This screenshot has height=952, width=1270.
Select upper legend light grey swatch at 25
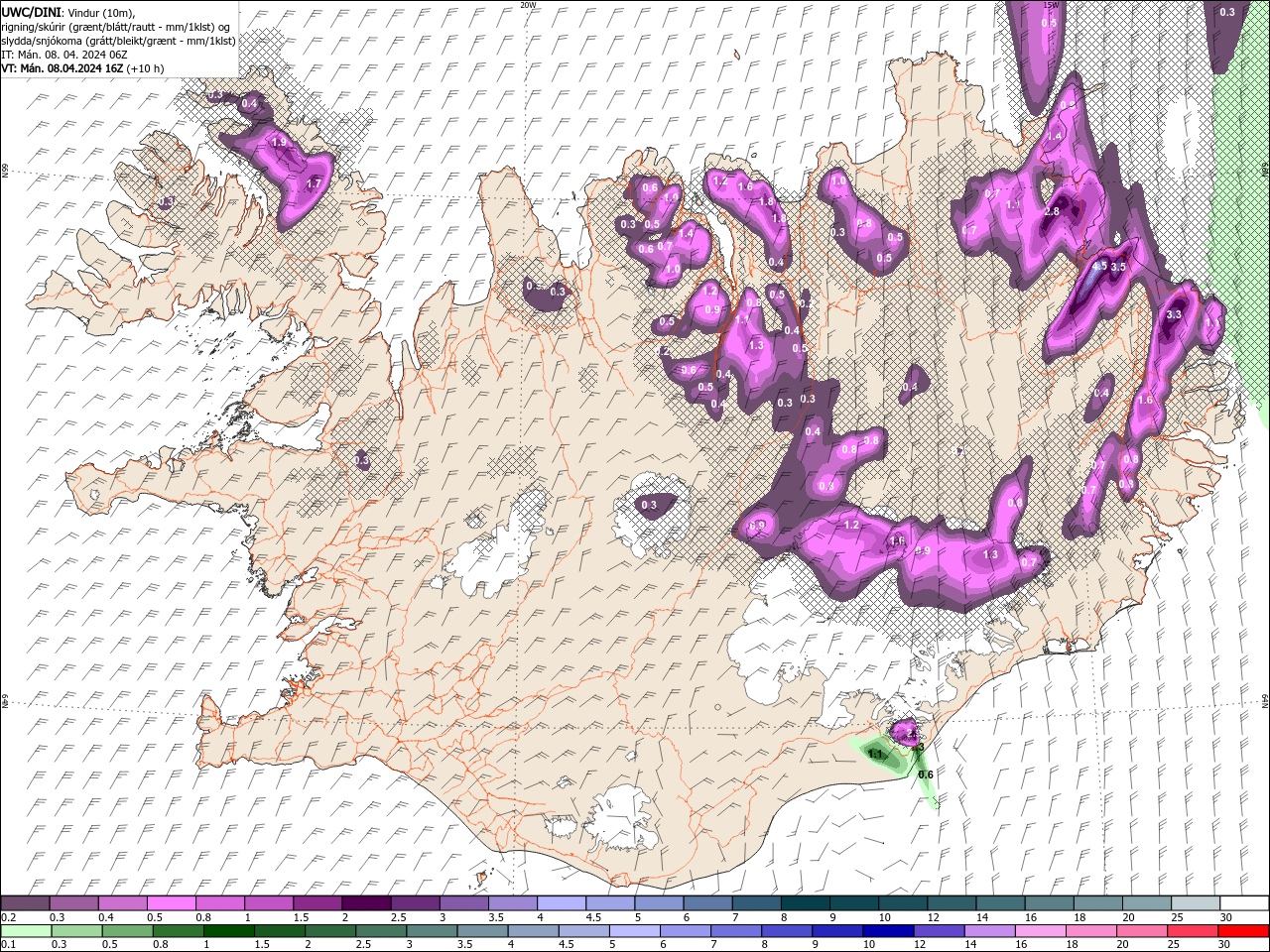click(x=1195, y=903)
